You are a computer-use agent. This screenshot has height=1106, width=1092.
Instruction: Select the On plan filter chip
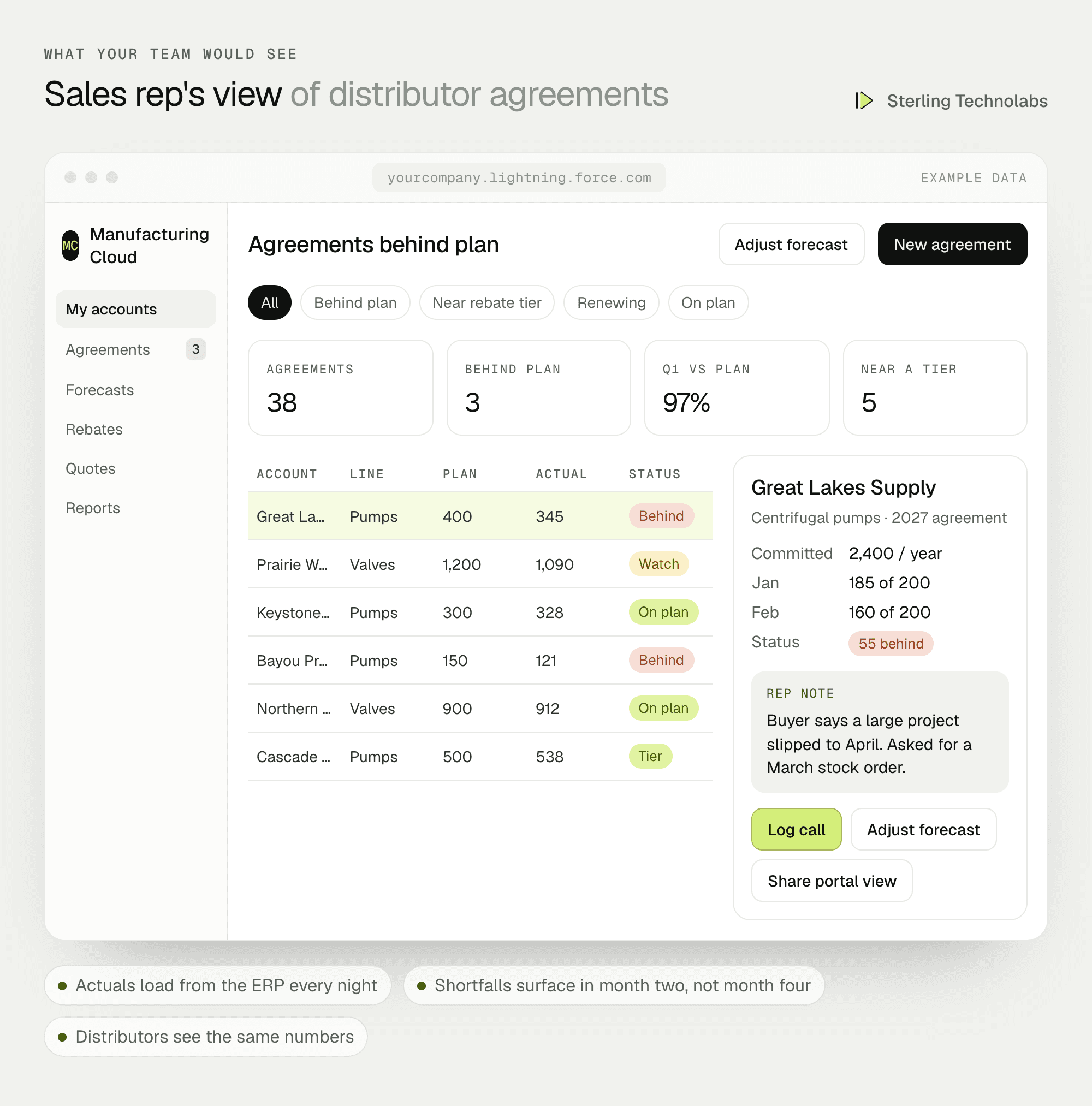point(708,303)
